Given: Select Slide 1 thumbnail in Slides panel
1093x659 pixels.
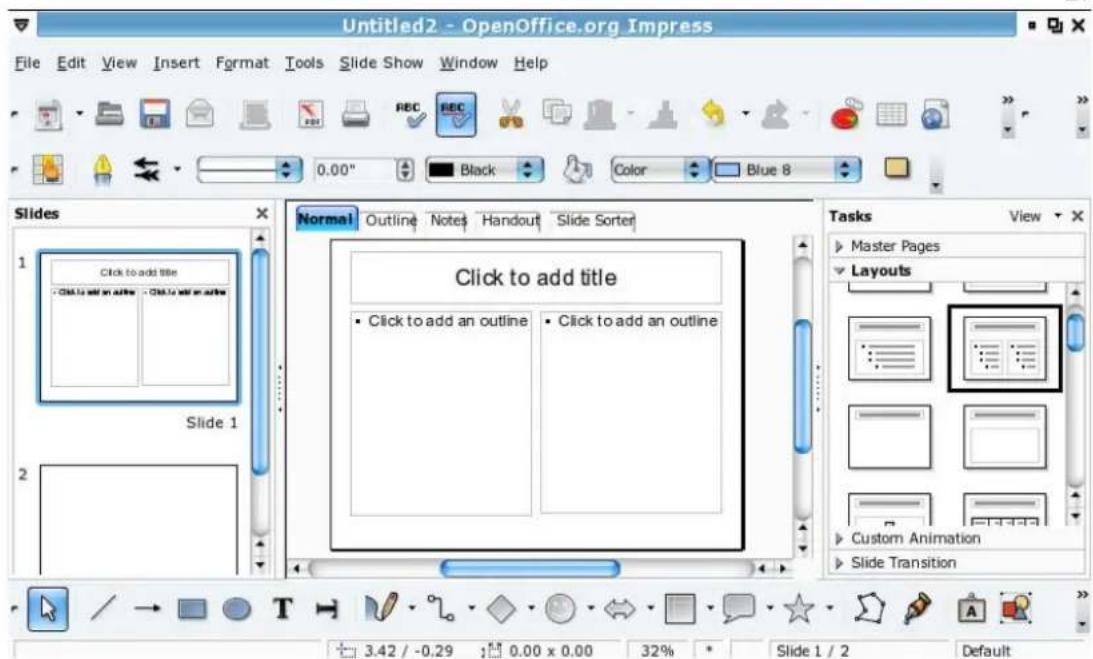Looking at the screenshot, I should coord(139,327).
